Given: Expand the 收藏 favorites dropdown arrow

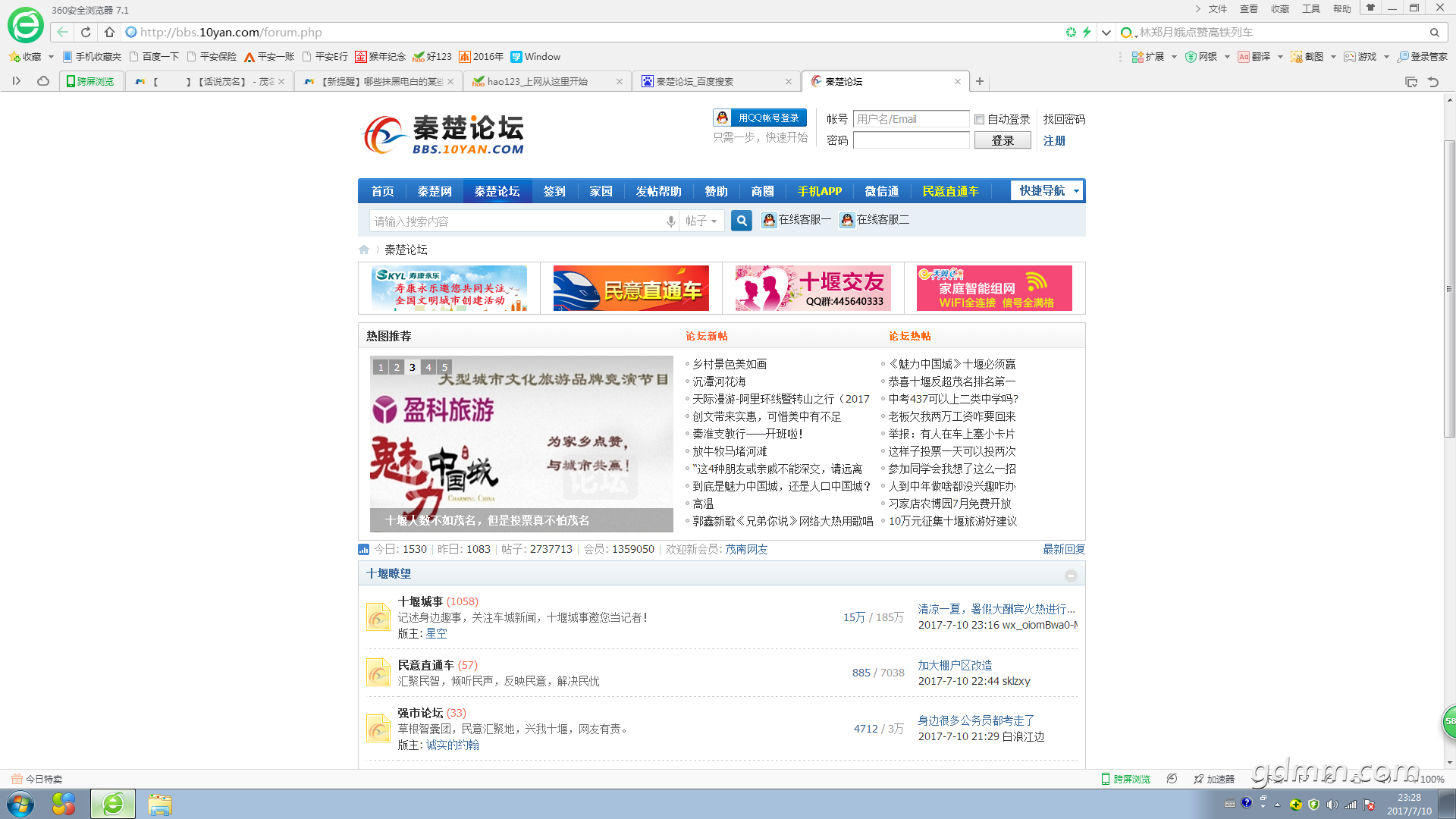Looking at the screenshot, I should [51, 57].
